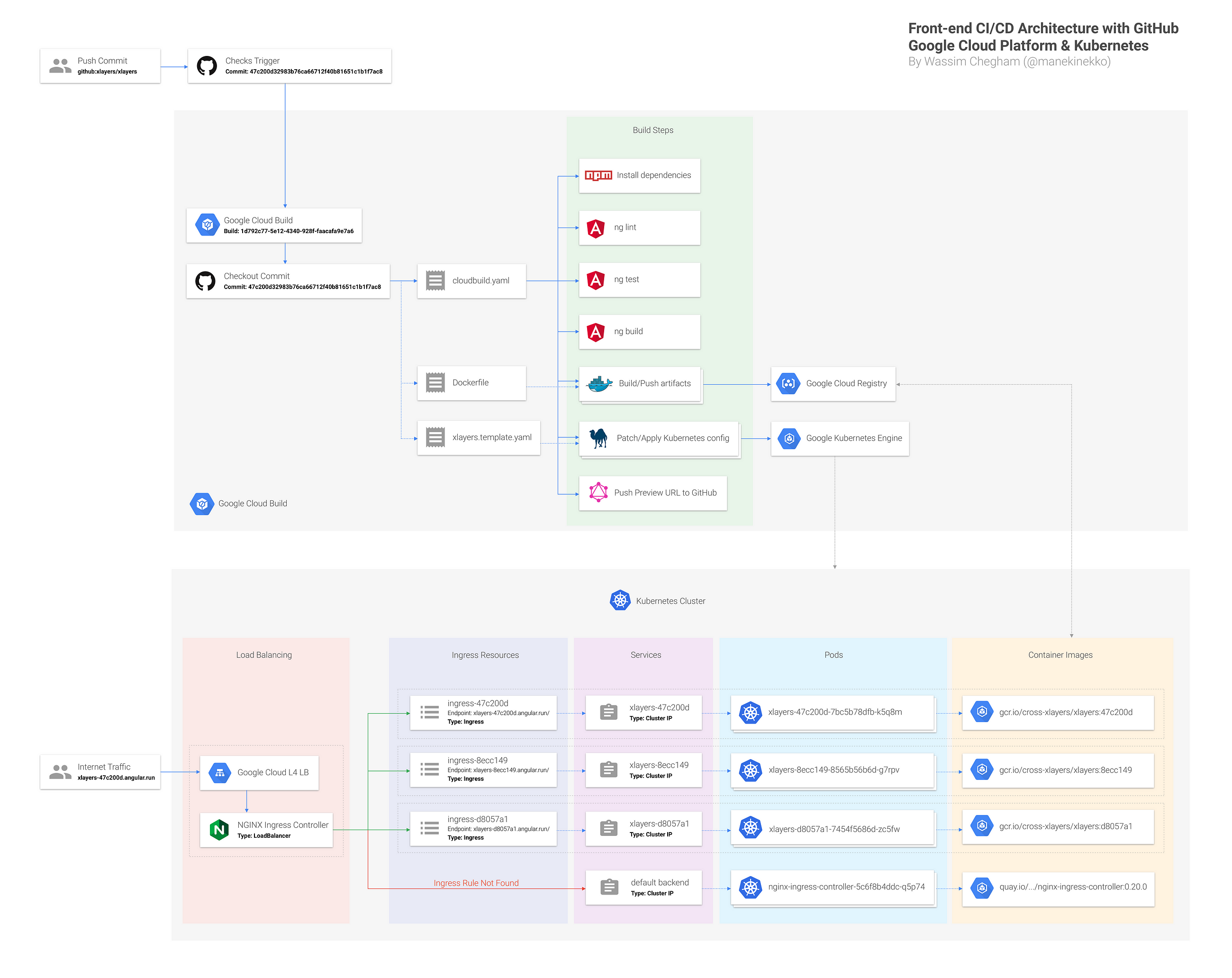Click the Build ID text under Google Cloud Build
Viewport: 1232px width, 978px height.
[288, 231]
